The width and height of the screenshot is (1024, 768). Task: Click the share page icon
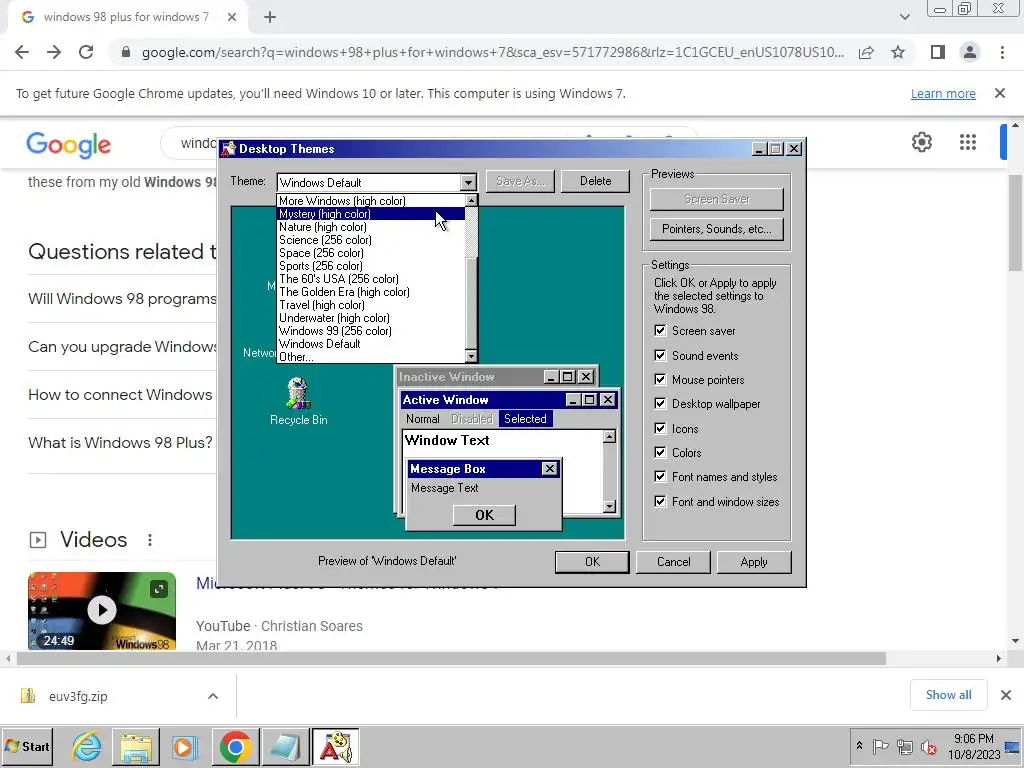click(866, 52)
